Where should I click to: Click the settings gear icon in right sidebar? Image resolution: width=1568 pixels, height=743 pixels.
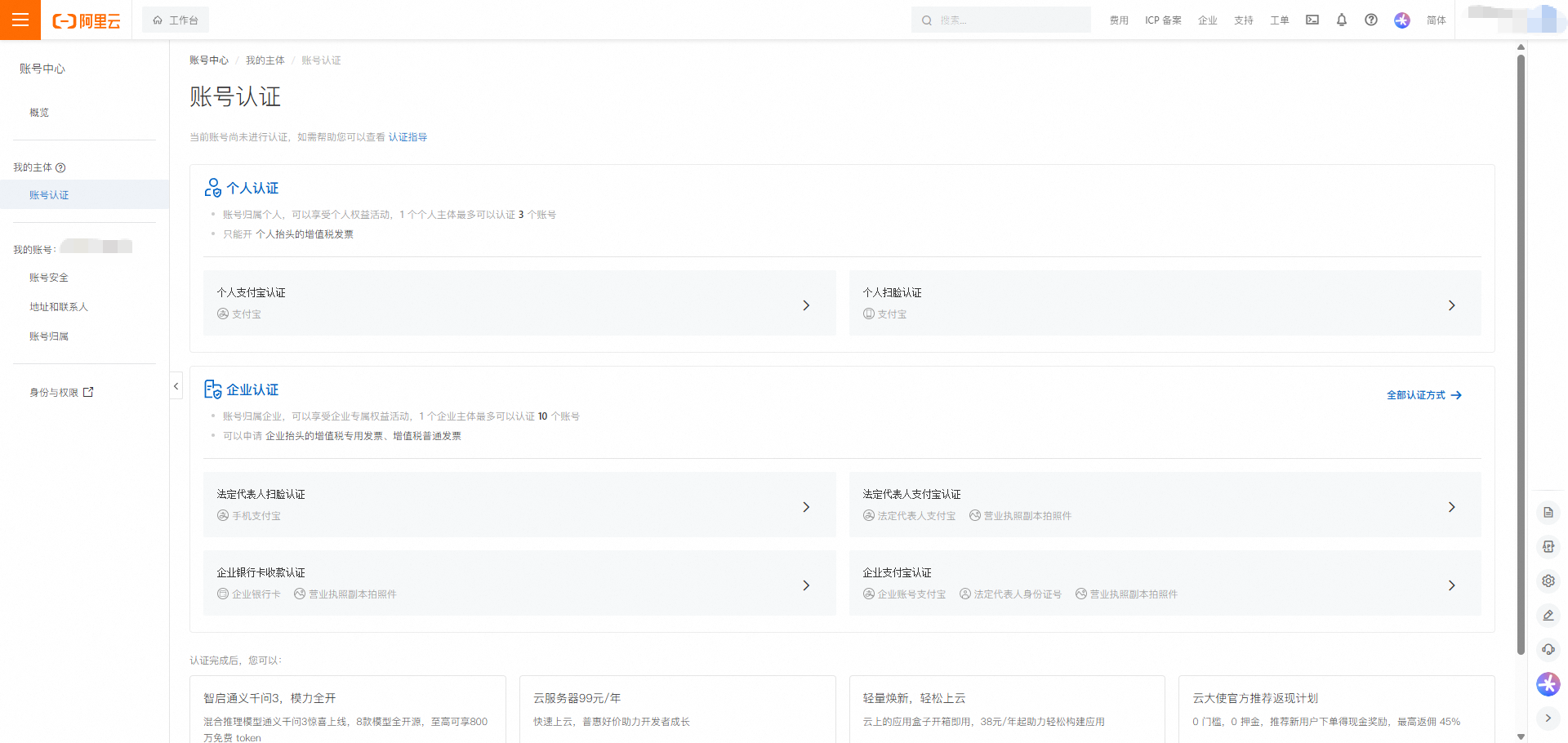(x=1548, y=581)
